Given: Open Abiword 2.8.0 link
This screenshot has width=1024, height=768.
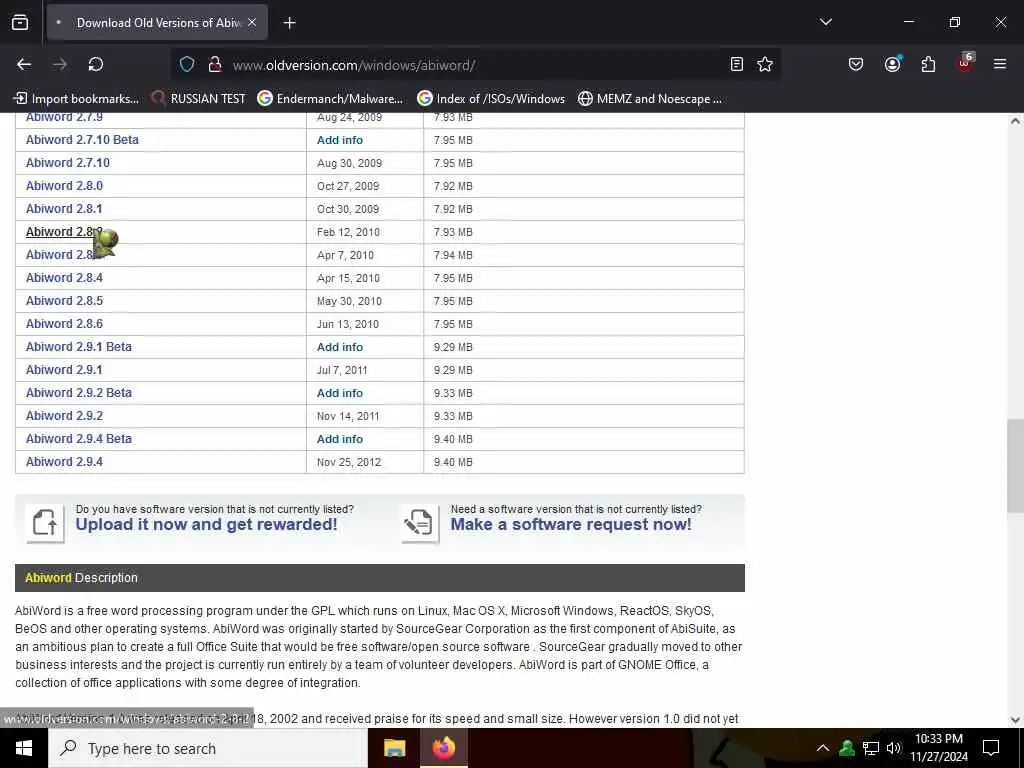Looking at the screenshot, I should [x=64, y=185].
